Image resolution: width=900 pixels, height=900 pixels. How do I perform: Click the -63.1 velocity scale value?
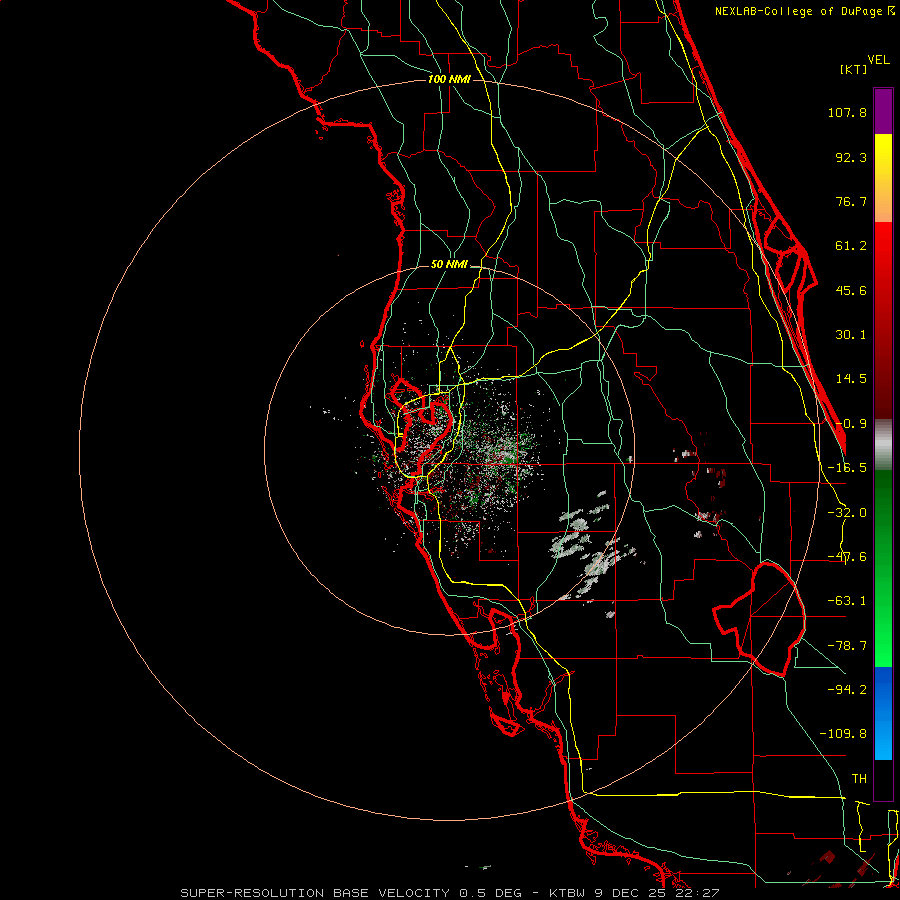pos(847,601)
